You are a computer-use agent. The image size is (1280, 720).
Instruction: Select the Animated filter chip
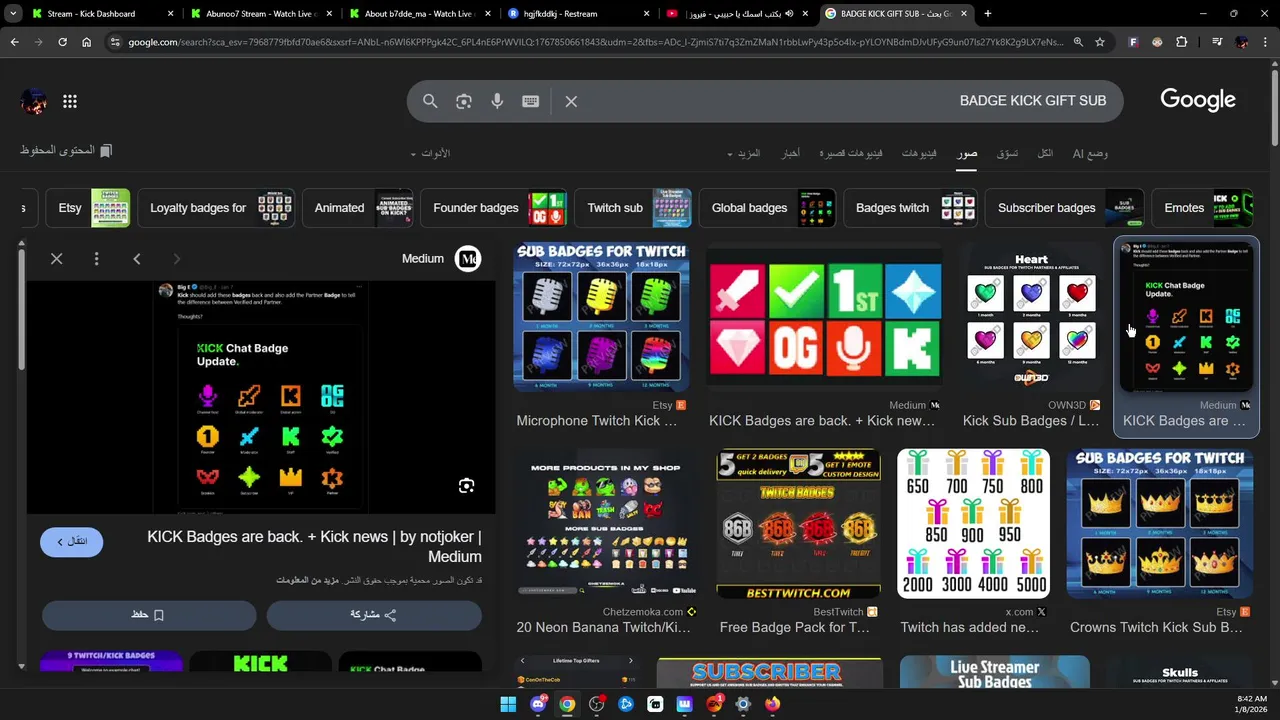click(x=358, y=208)
